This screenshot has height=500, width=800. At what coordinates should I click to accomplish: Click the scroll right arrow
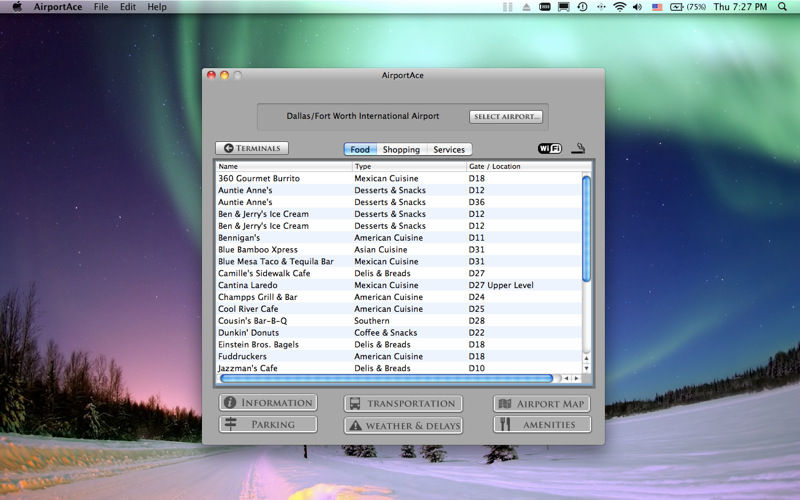577,378
